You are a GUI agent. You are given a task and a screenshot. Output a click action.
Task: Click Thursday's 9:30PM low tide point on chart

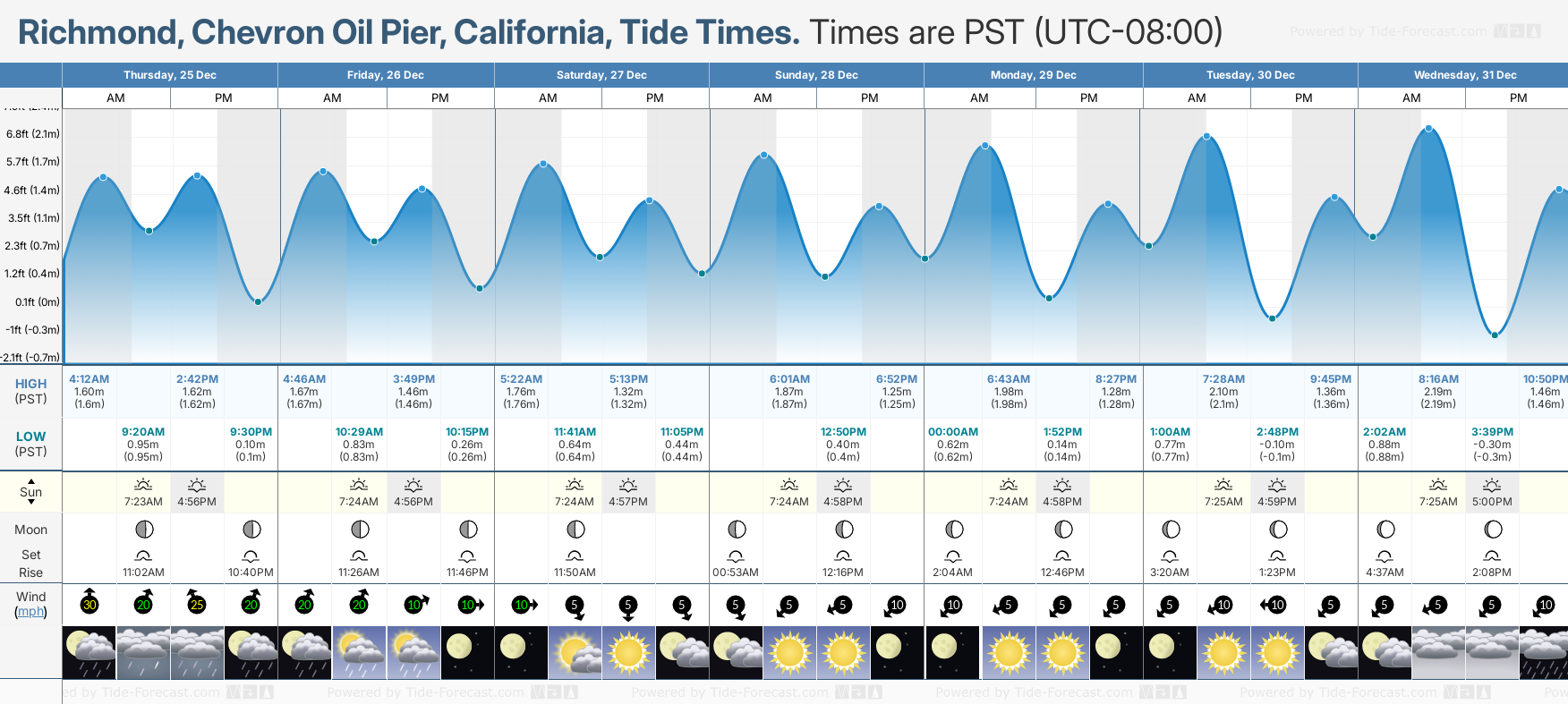[258, 301]
